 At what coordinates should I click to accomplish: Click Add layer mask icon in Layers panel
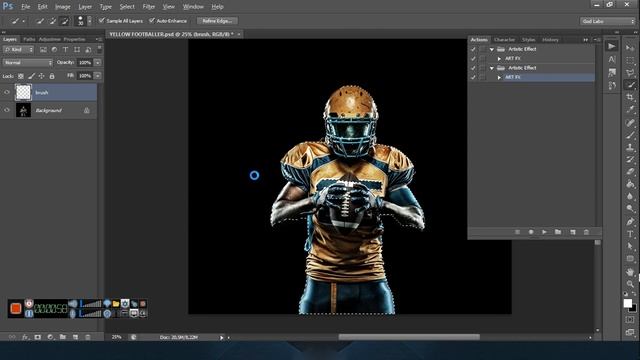coord(38,337)
